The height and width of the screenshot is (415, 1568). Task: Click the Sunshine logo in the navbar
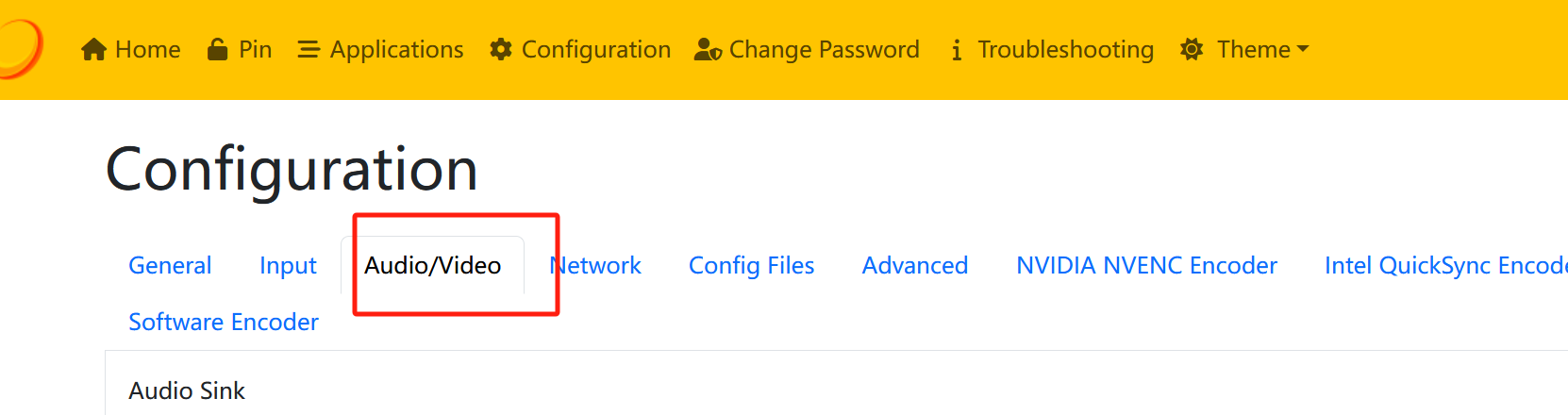[x=19, y=49]
